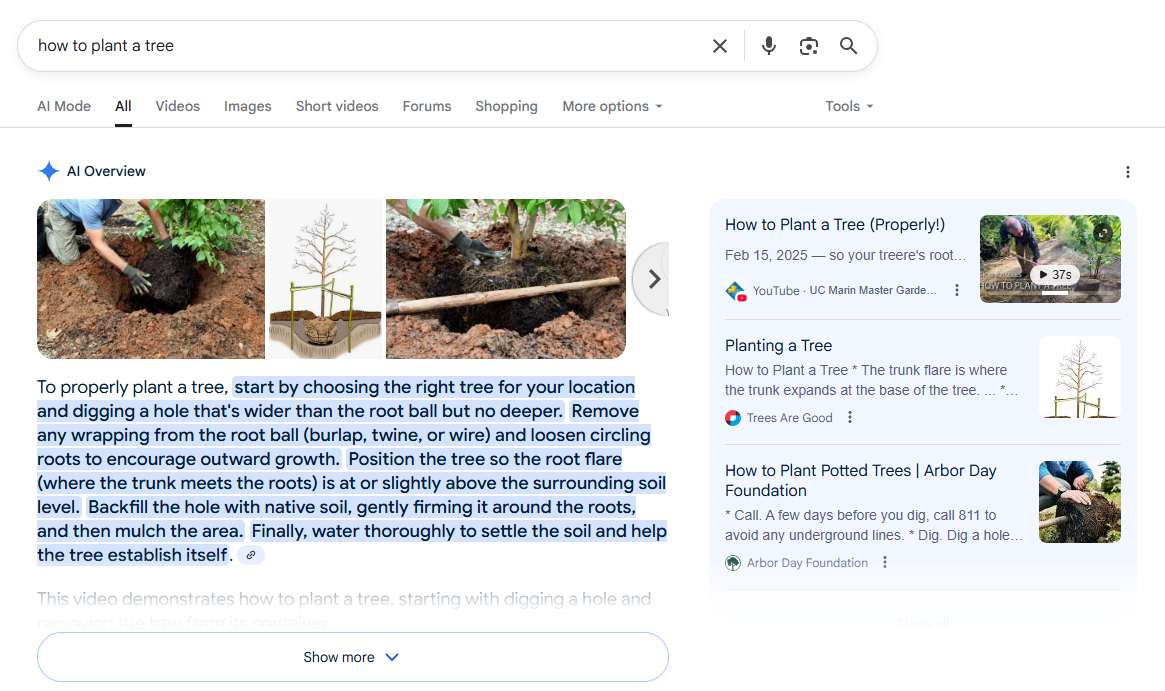
Task: Advance the image carousel with the right arrow
Action: [x=654, y=279]
